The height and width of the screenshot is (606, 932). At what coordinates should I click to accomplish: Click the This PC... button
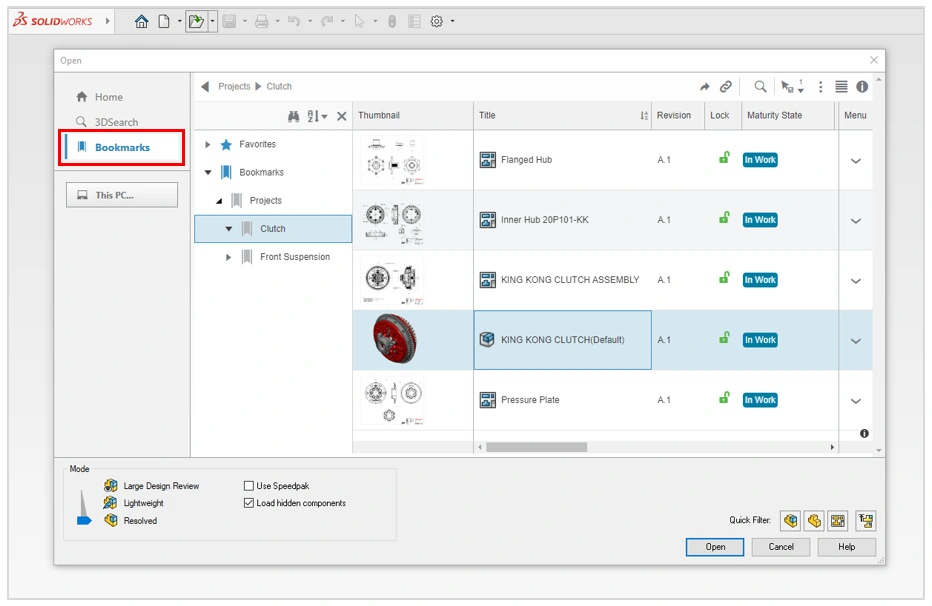(122, 195)
